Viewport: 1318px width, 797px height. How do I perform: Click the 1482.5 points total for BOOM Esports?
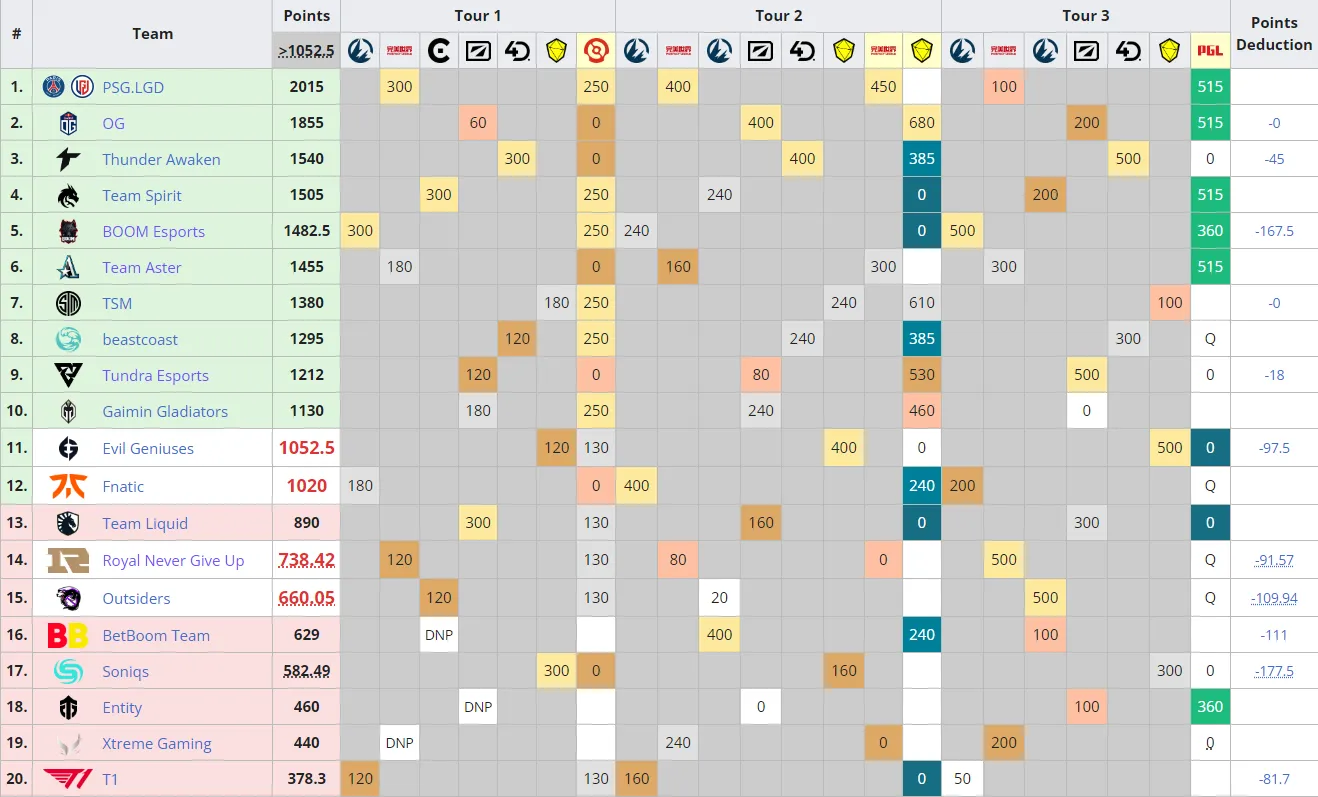(306, 231)
